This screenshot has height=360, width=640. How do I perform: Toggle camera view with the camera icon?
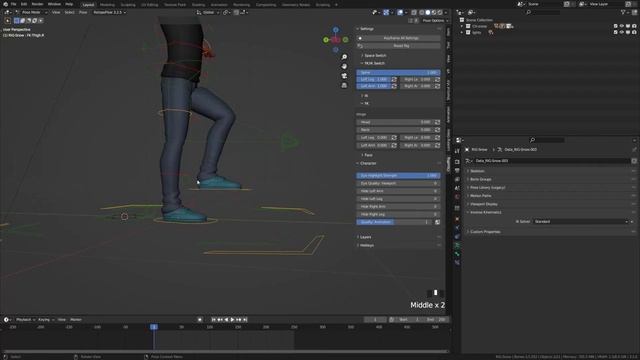pyautogui.click(x=344, y=76)
